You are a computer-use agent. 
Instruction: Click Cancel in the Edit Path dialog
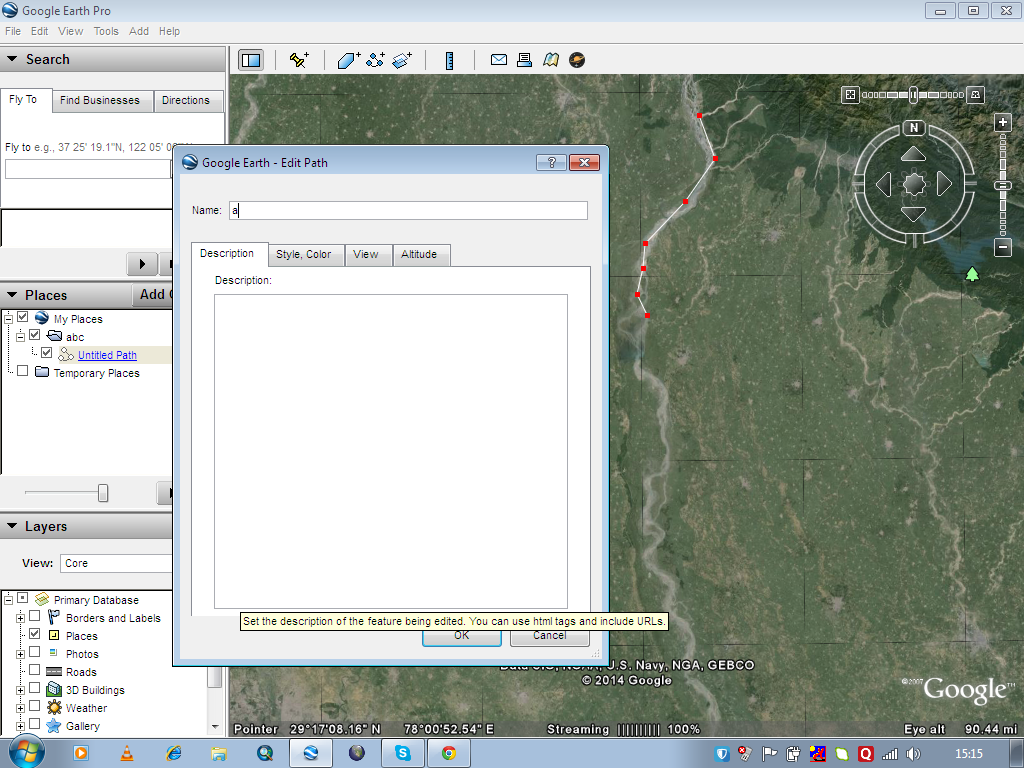click(549, 635)
